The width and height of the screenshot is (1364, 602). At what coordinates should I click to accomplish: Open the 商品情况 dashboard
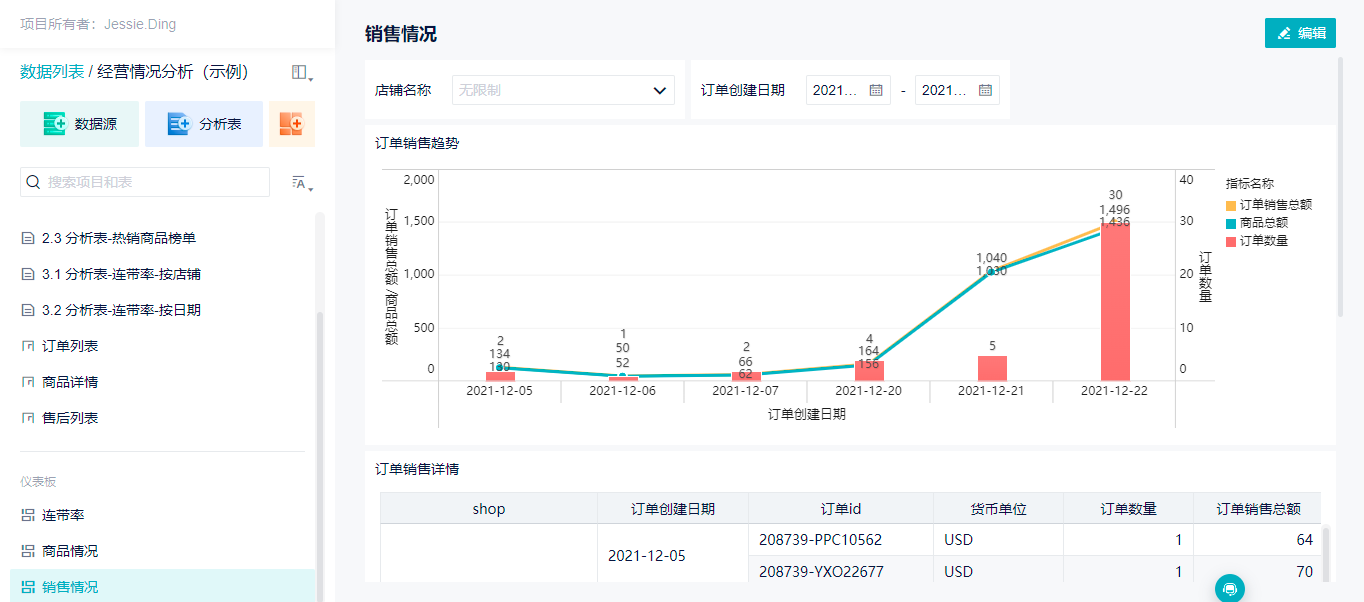coord(70,551)
